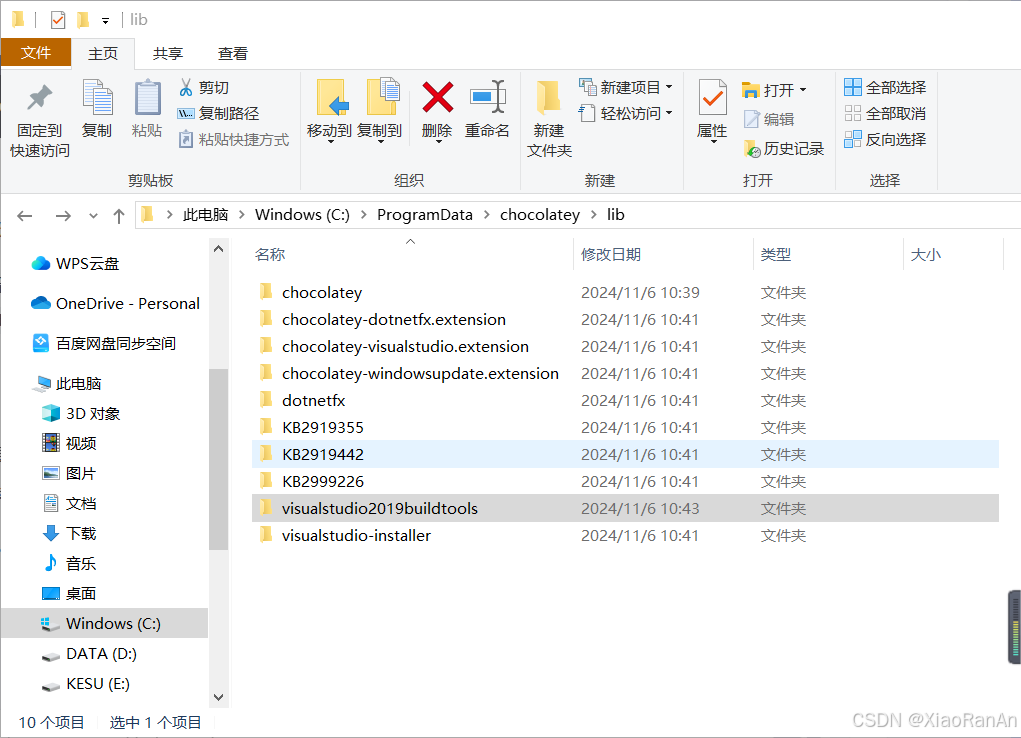Select KB2919442 folder row
This screenshot has width=1021, height=738.
[x=625, y=455]
